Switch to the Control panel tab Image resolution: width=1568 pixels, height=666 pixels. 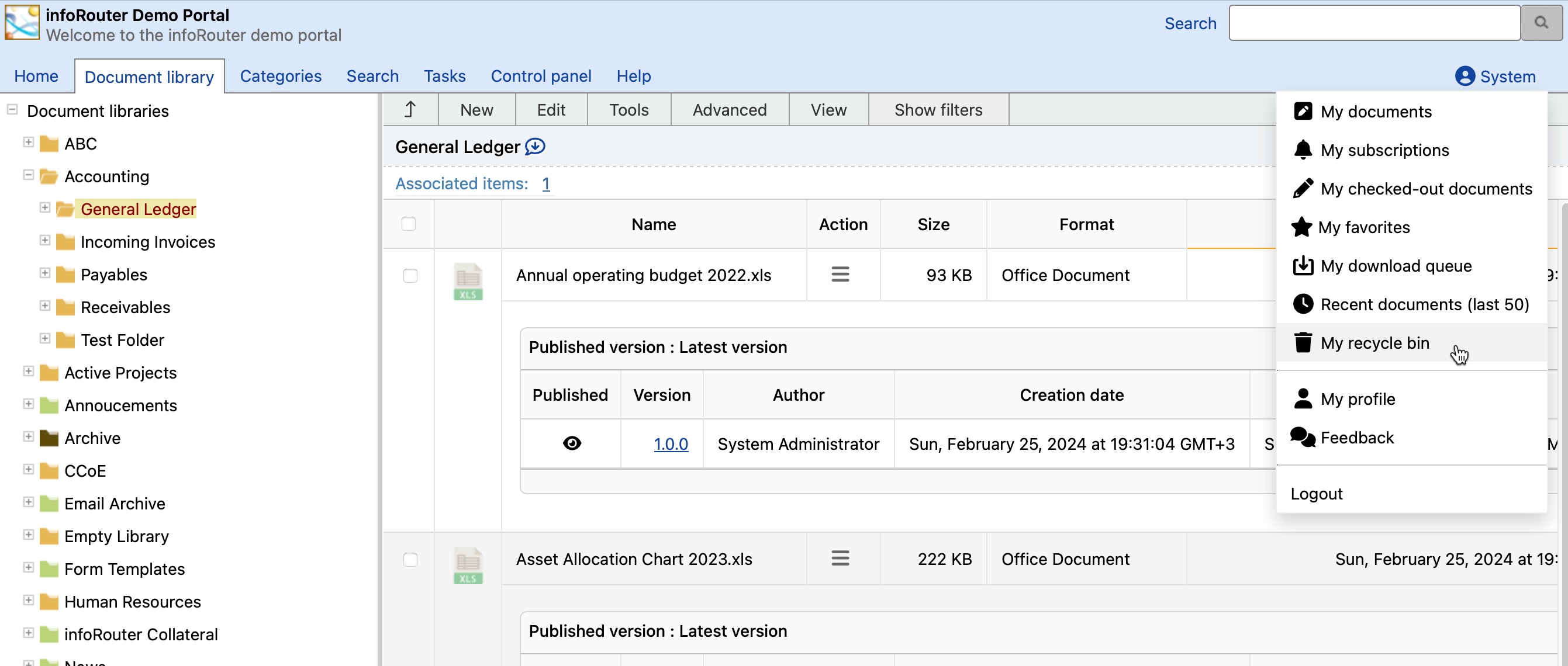541,76
